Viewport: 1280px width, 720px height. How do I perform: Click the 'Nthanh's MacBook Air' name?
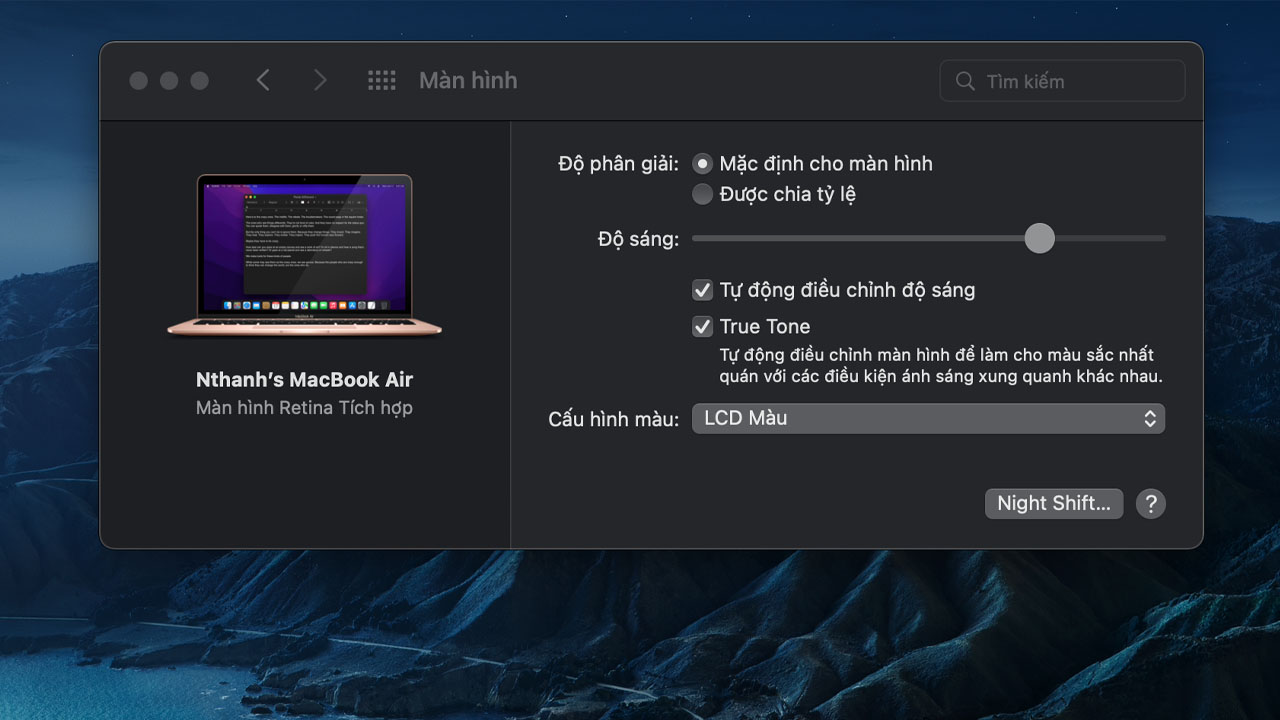(x=304, y=380)
